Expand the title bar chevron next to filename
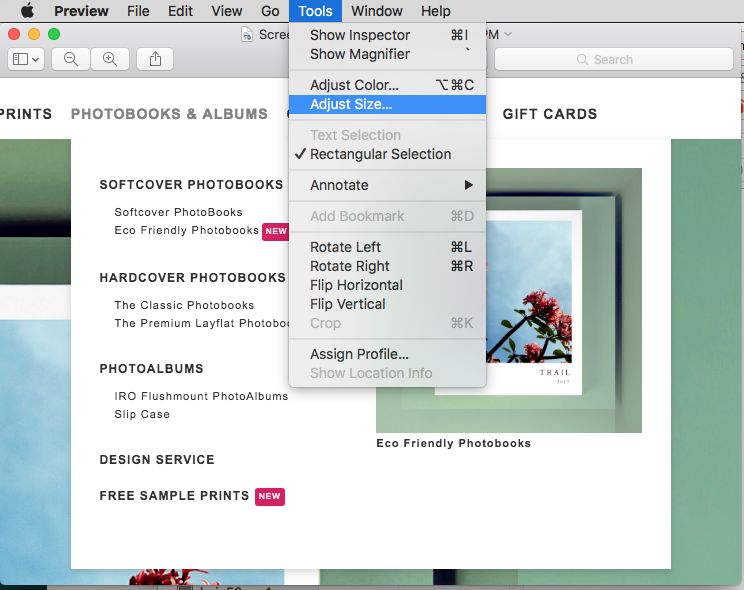Viewport: 744px width, 590px height. (508, 34)
